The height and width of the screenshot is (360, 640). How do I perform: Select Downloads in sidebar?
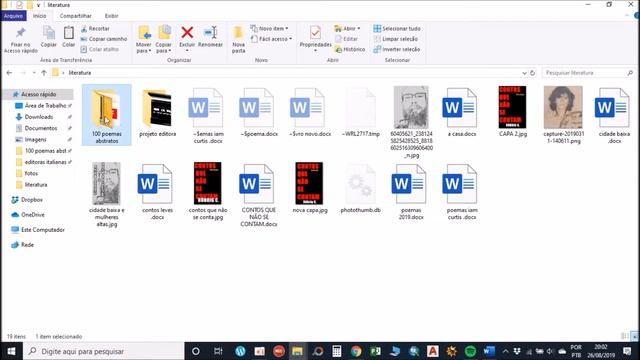click(38, 117)
